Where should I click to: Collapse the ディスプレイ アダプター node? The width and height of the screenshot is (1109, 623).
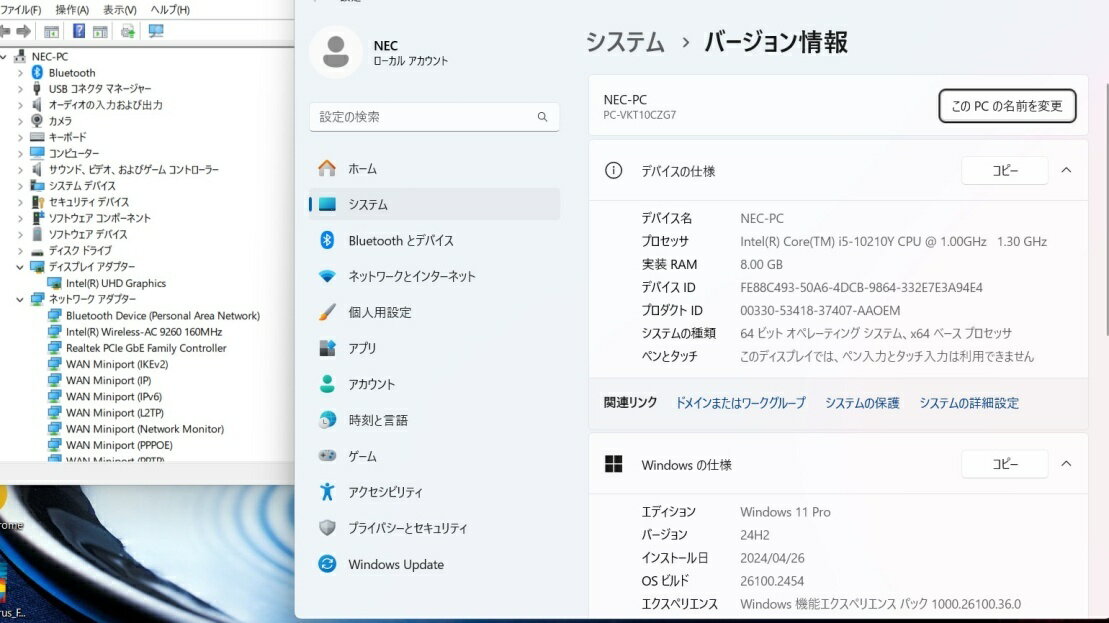tap(20, 267)
